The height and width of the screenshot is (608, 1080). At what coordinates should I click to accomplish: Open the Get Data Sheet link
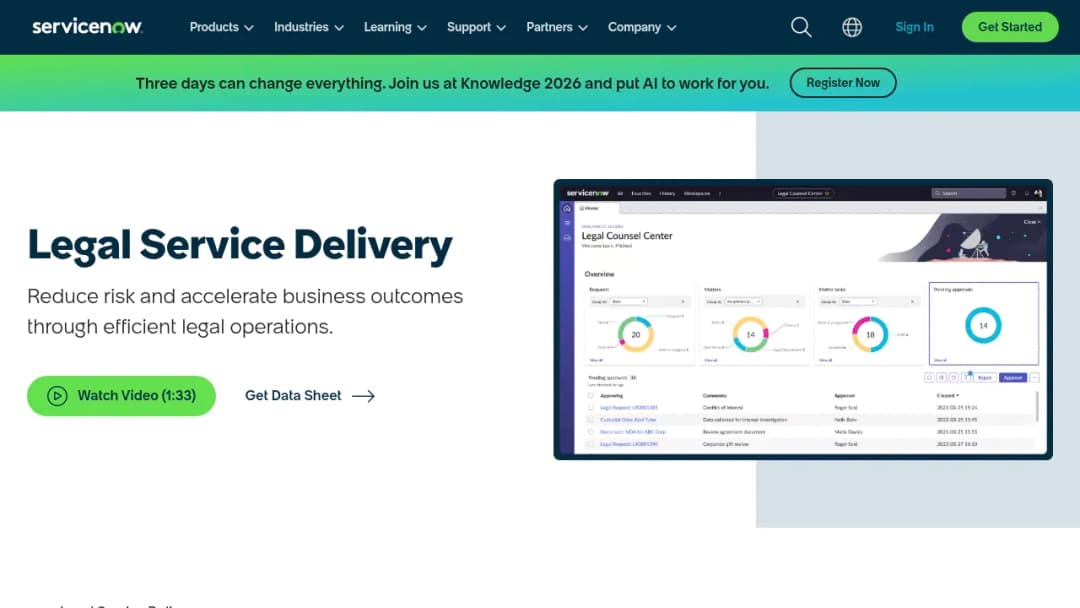310,395
